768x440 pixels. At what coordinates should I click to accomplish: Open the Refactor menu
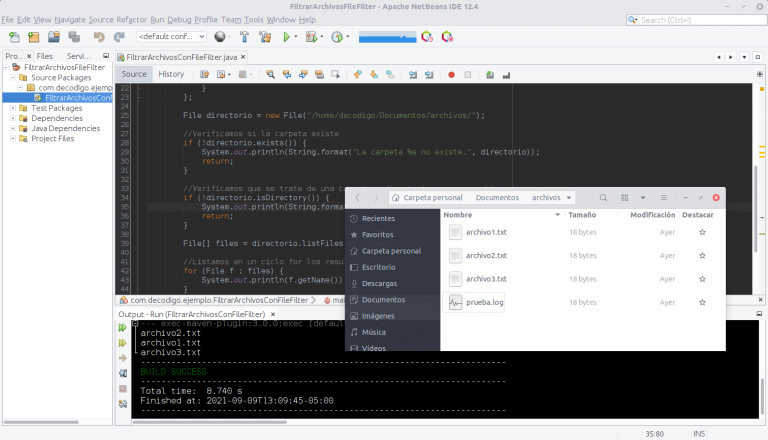(x=132, y=20)
